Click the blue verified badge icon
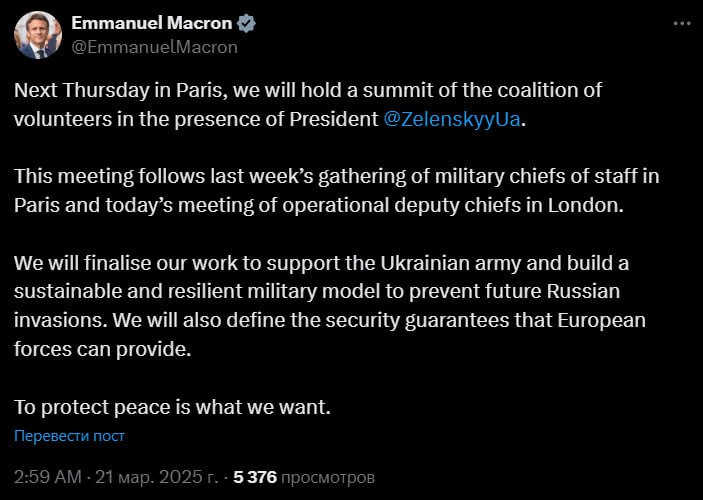 point(246,23)
